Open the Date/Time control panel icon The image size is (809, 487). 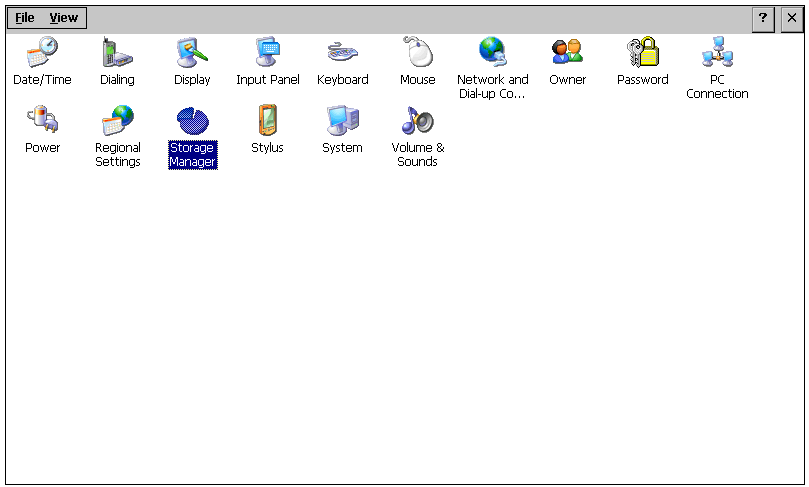(42, 53)
